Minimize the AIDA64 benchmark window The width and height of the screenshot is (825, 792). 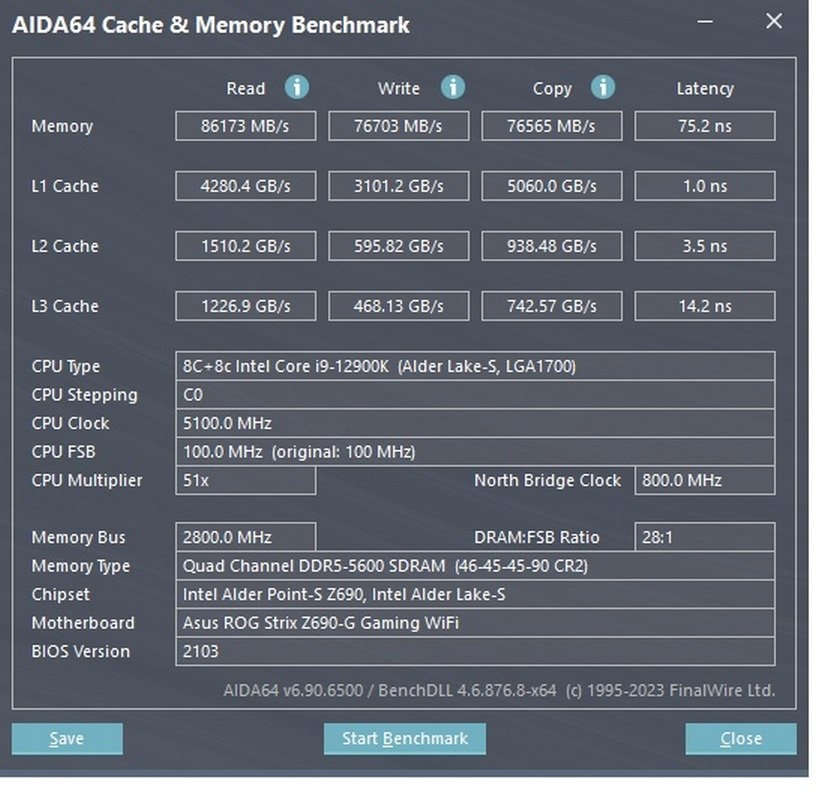[705, 22]
